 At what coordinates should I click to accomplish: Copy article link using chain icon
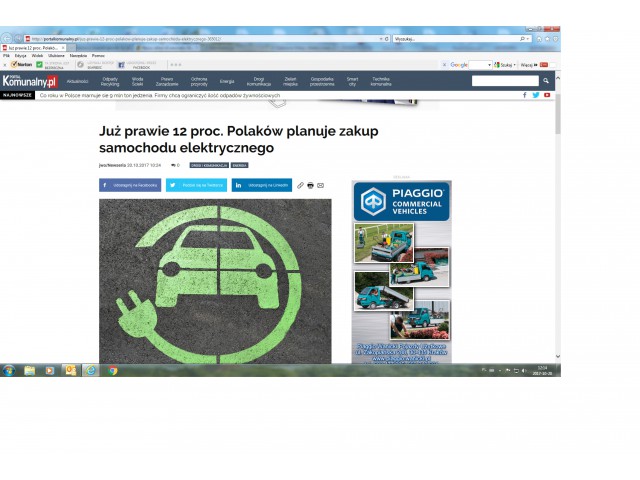[300, 185]
